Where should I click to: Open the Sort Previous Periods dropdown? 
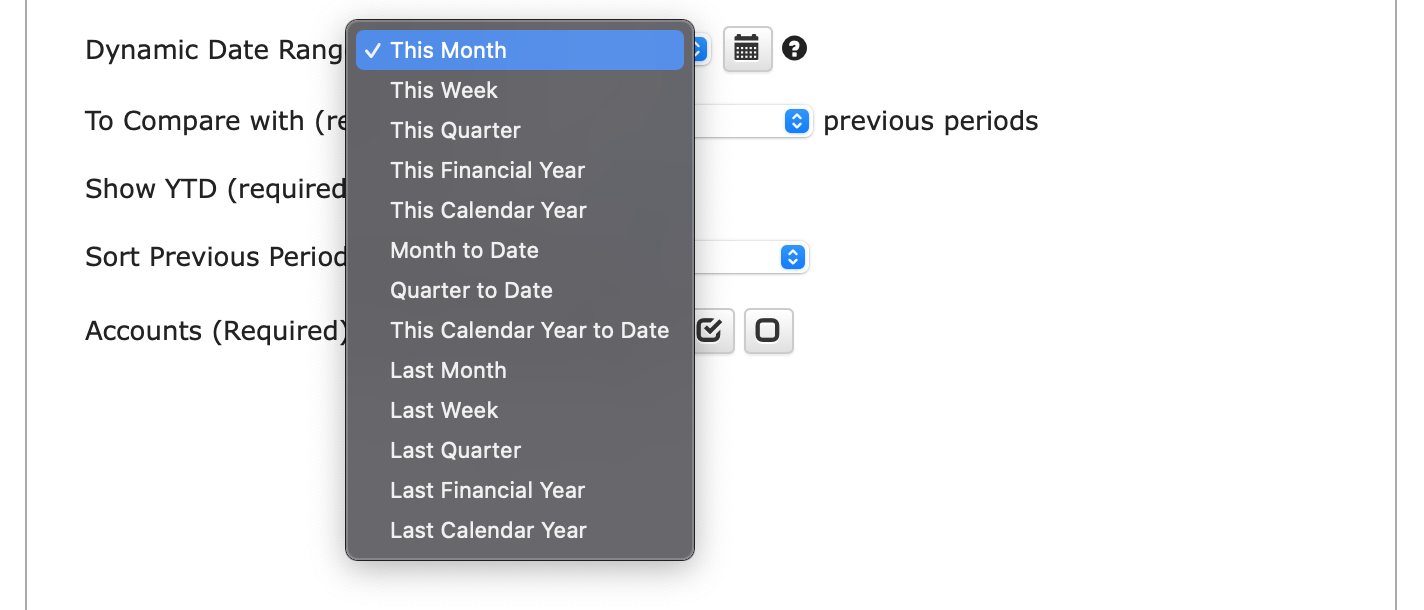[792, 257]
